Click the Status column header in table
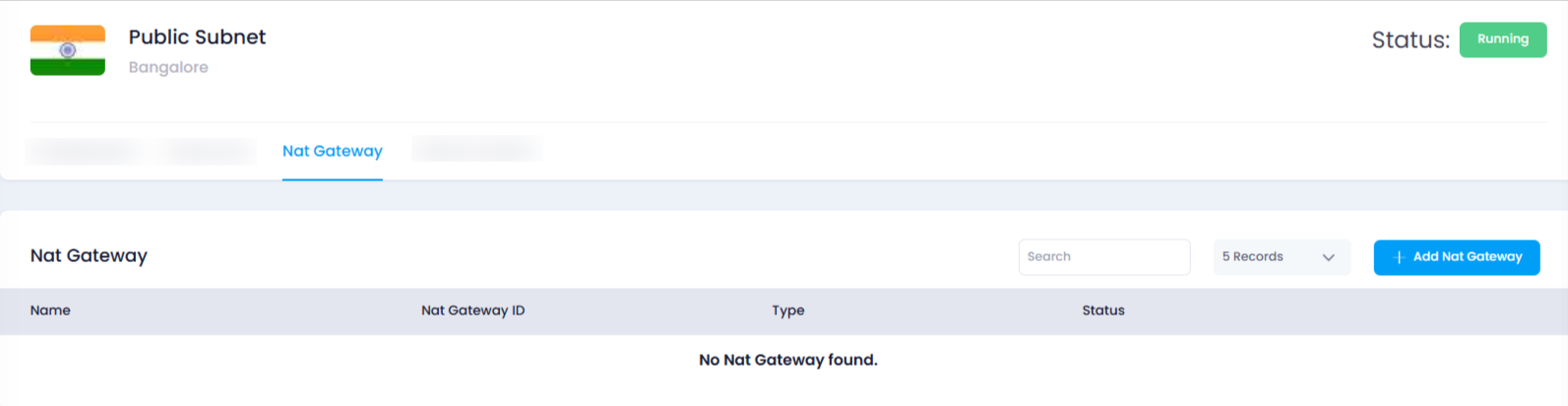This screenshot has height=406, width=1568. pyautogui.click(x=1103, y=310)
